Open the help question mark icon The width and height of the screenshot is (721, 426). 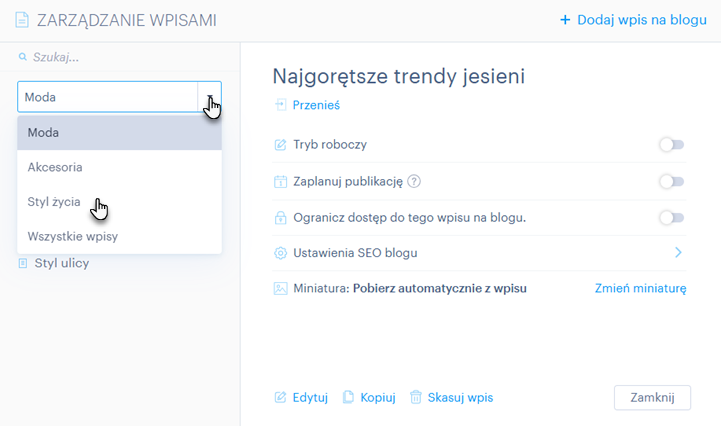(x=414, y=181)
